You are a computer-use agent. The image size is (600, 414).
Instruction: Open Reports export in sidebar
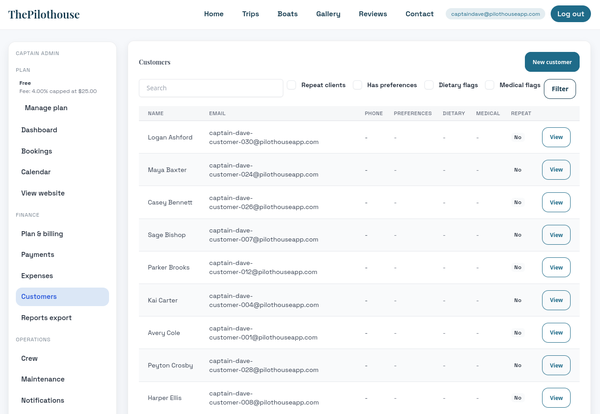tap(46, 318)
